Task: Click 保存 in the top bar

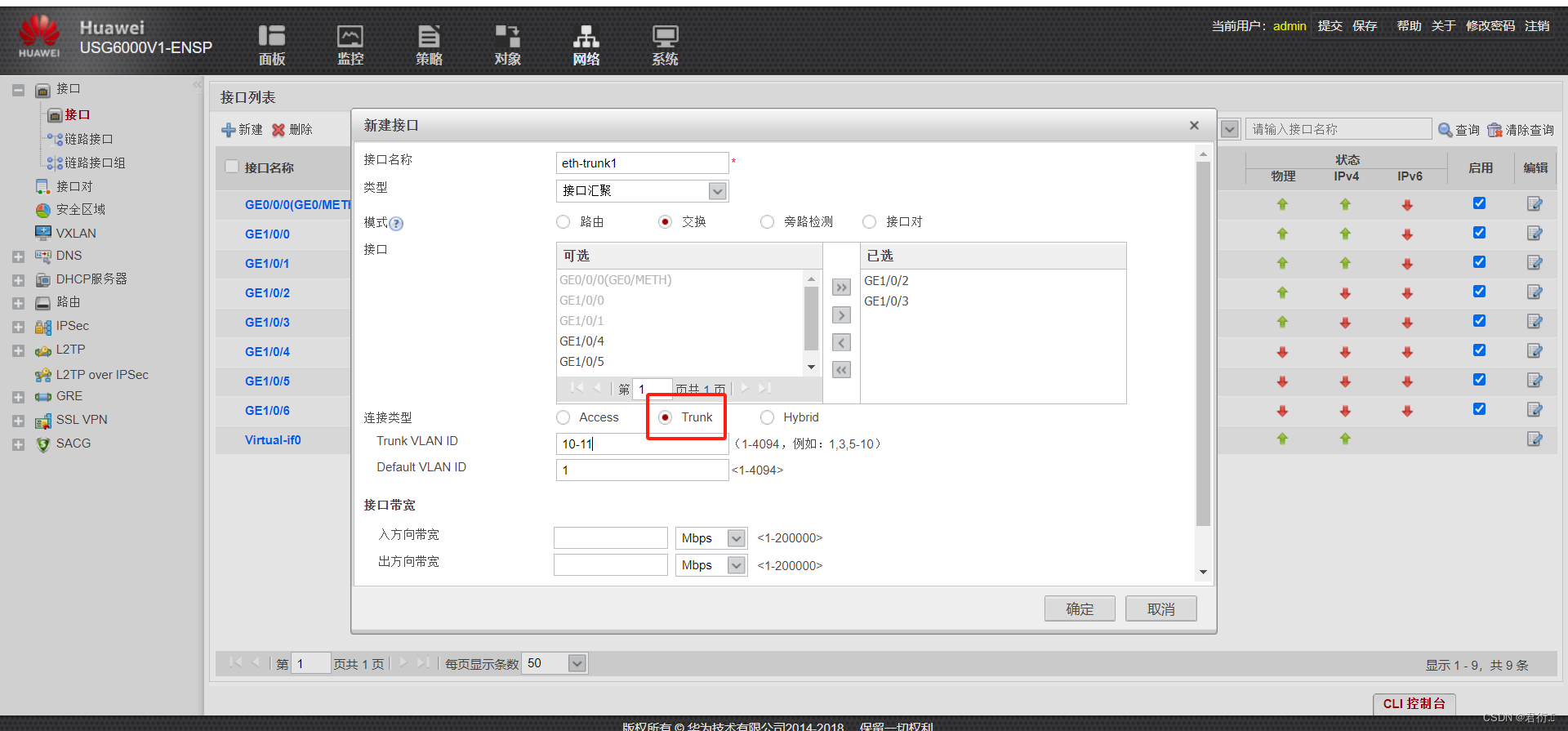Action: tap(1365, 26)
